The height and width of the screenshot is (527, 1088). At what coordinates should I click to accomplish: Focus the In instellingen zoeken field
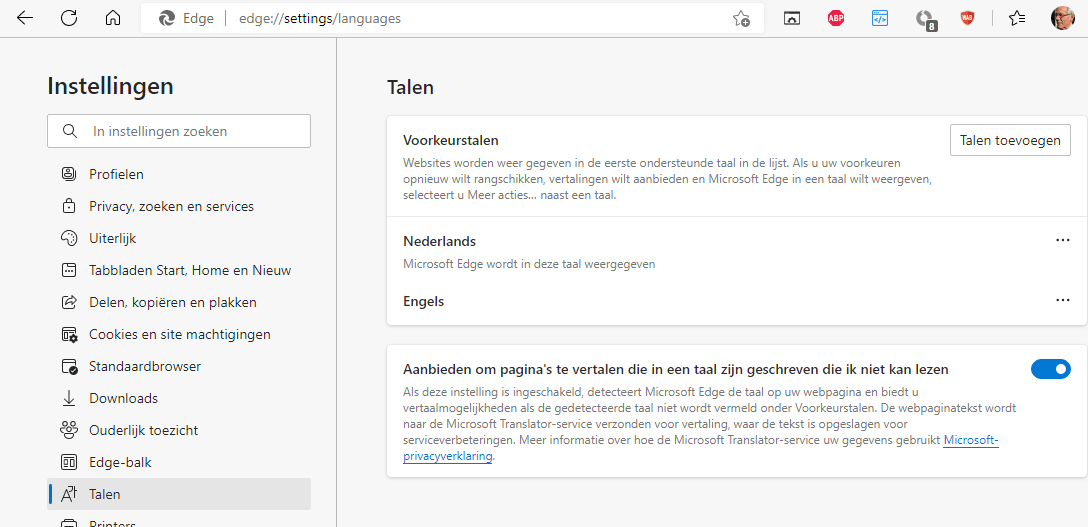(179, 131)
